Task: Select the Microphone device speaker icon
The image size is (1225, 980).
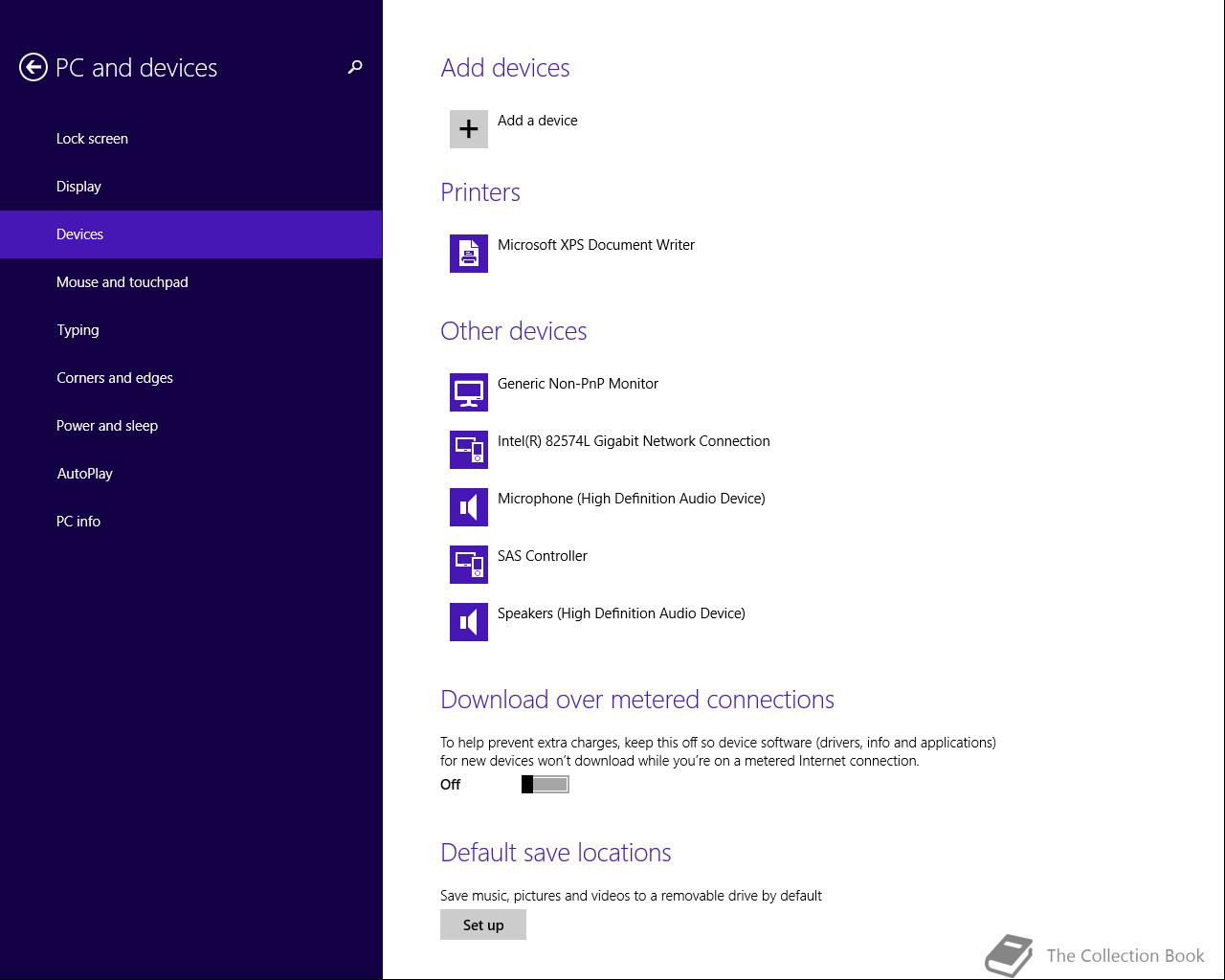Action: [x=469, y=507]
